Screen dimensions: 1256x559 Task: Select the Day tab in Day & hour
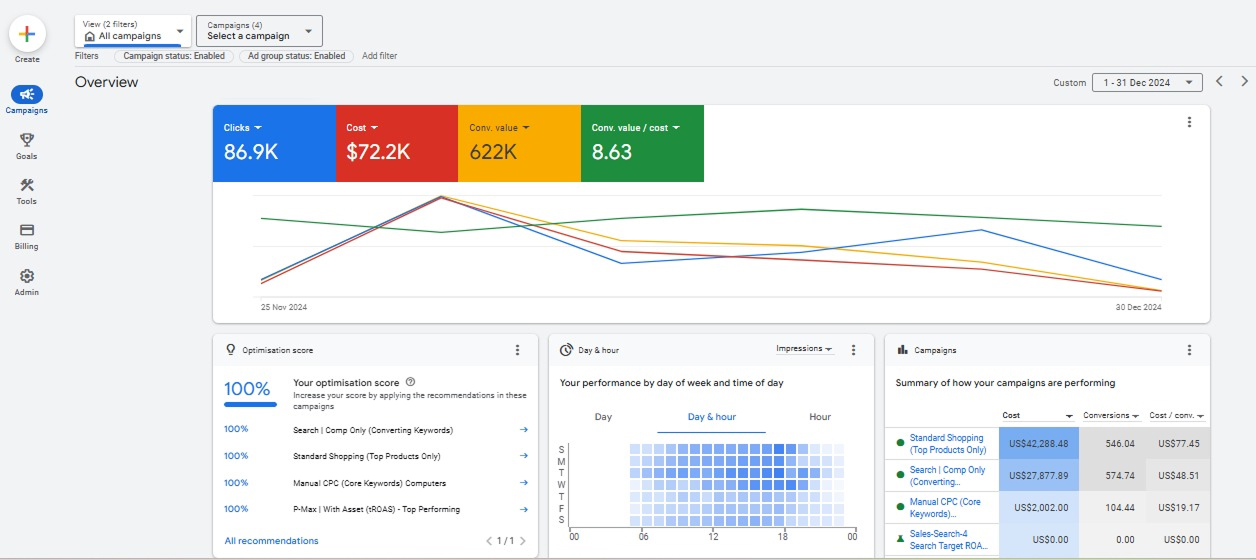click(x=603, y=417)
